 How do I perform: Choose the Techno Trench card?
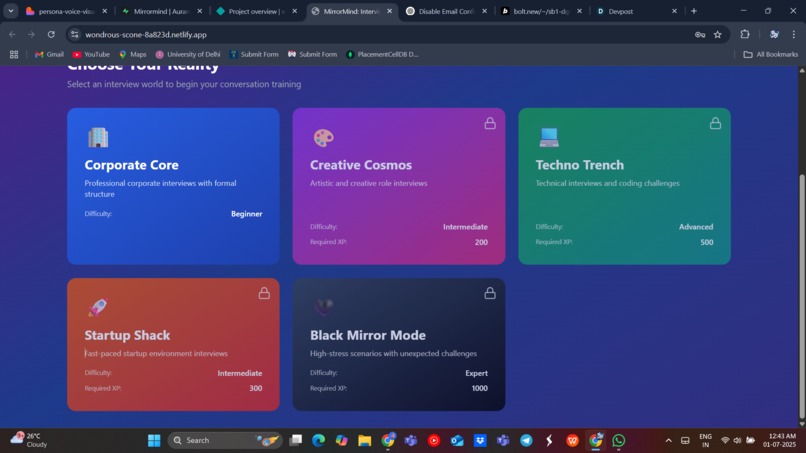click(625, 186)
